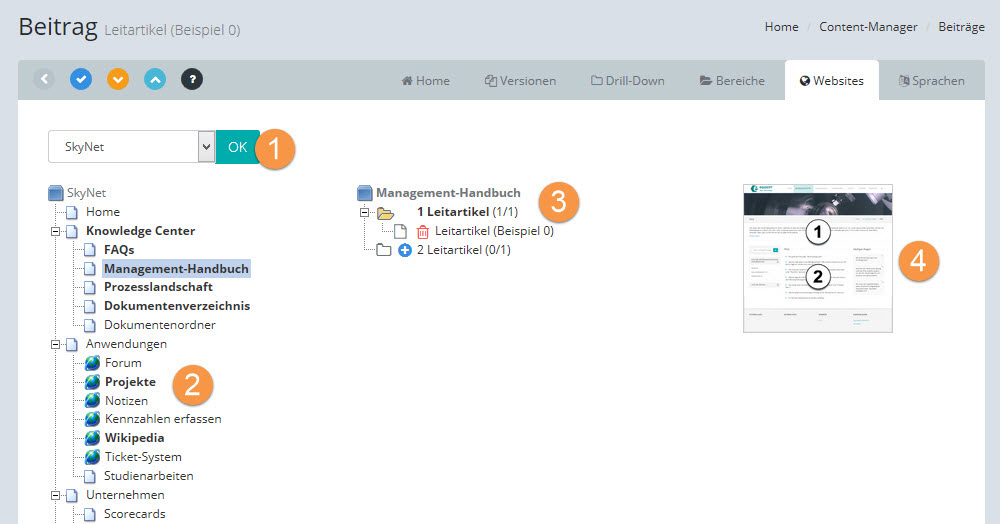The height and width of the screenshot is (524, 1000).
Task: Click the light-blue up-chevron circle icon
Action: (x=155, y=79)
